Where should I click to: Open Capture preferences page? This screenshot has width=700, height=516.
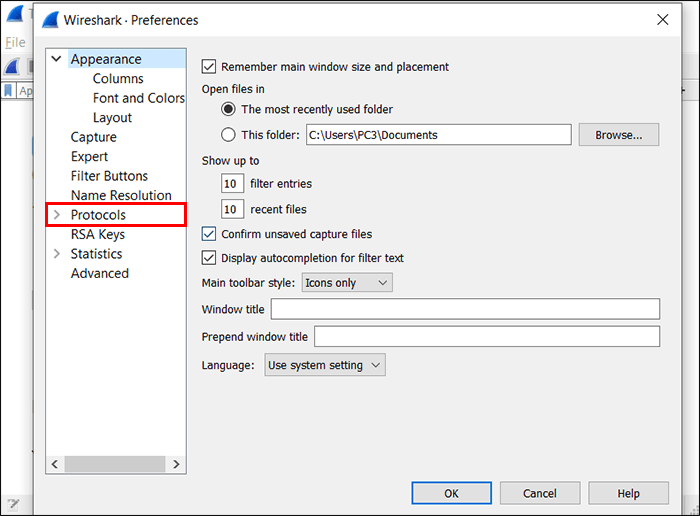point(93,137)
